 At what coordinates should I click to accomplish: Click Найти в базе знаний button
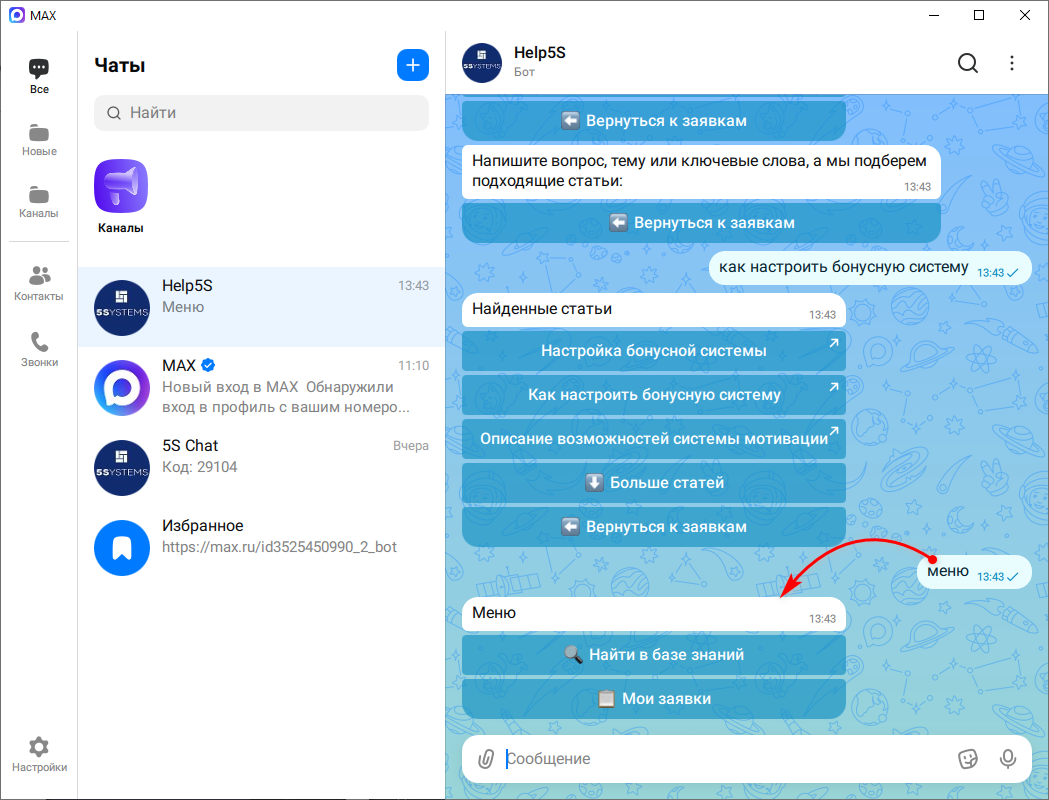[654, 655]
